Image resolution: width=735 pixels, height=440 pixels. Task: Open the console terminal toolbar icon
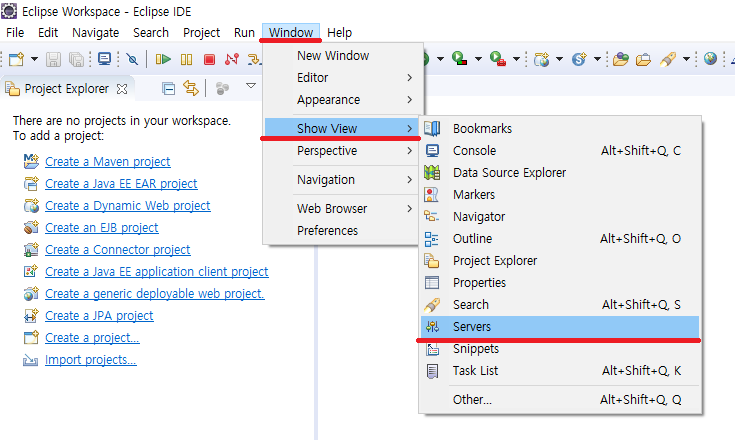pos(104,59)
